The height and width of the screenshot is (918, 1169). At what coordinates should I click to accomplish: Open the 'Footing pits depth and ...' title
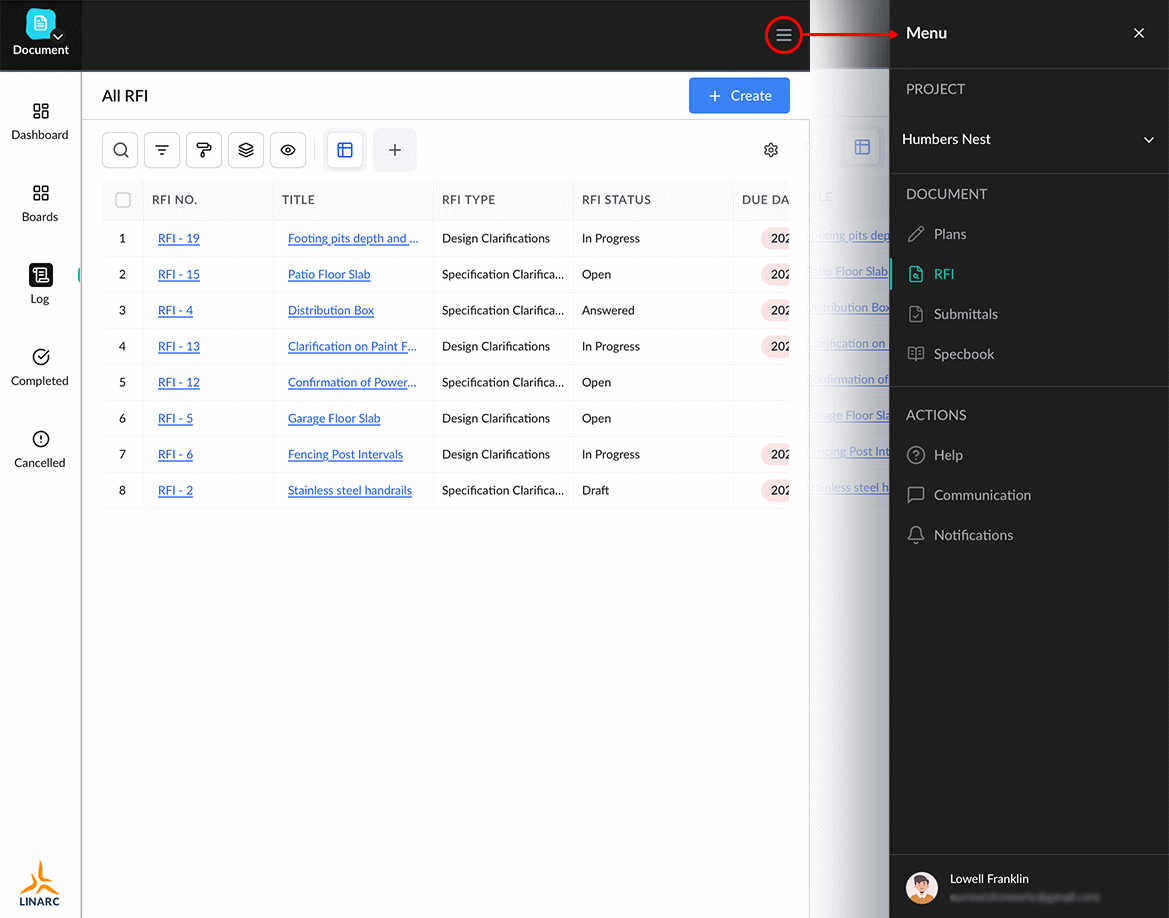(353, 239)
